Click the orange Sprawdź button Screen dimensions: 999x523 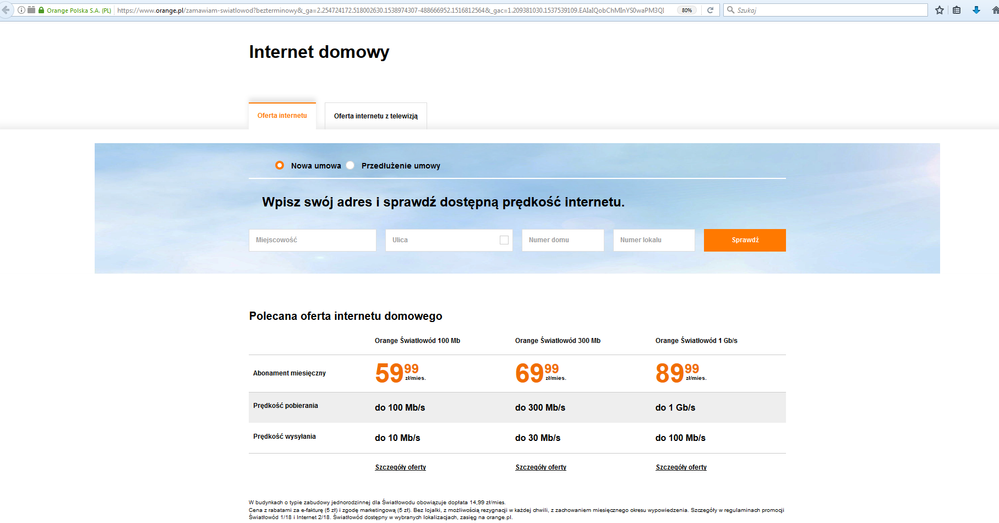[x=745, y=240]
